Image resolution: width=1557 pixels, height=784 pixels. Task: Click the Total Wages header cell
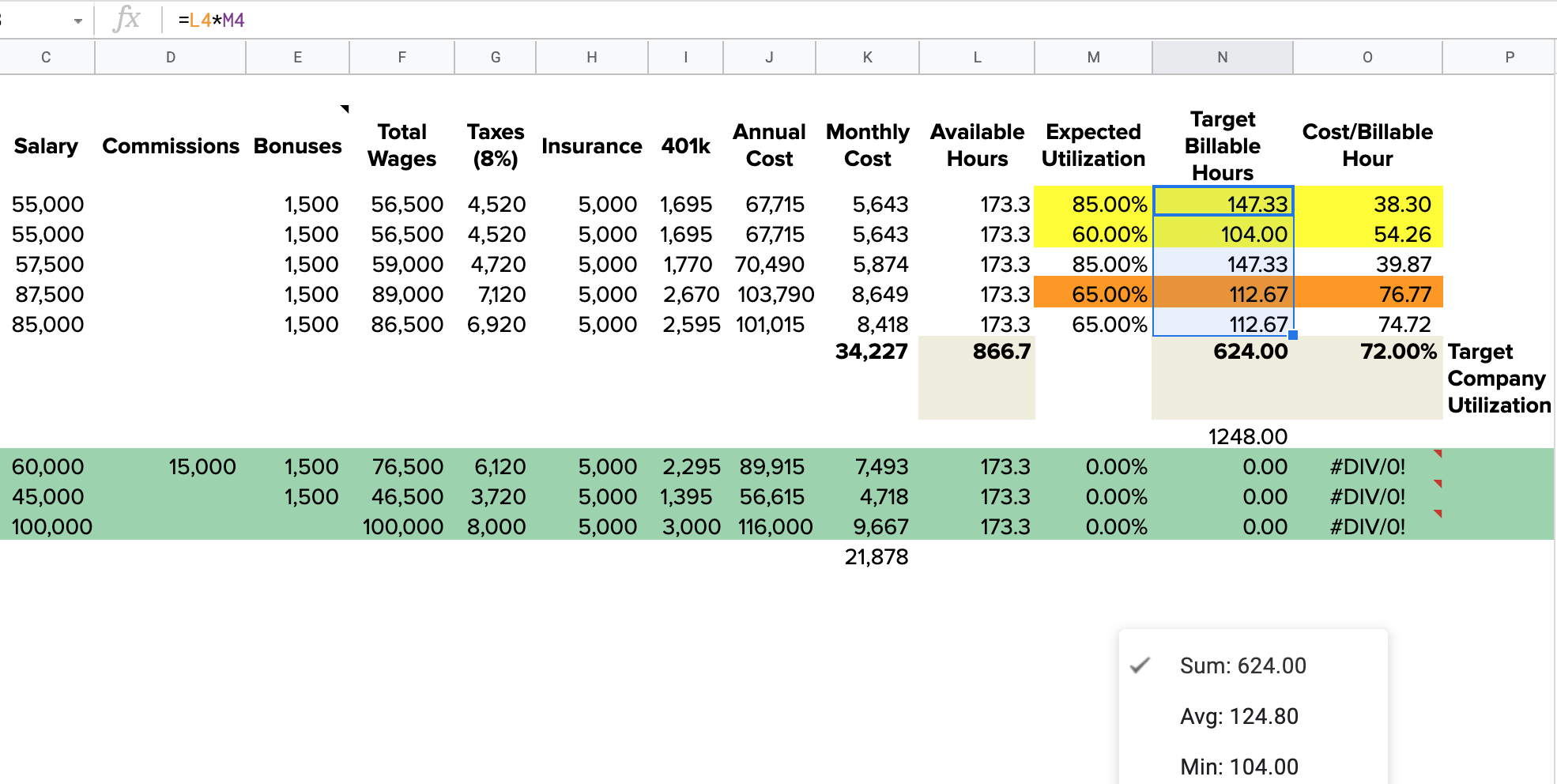[402, 145]
